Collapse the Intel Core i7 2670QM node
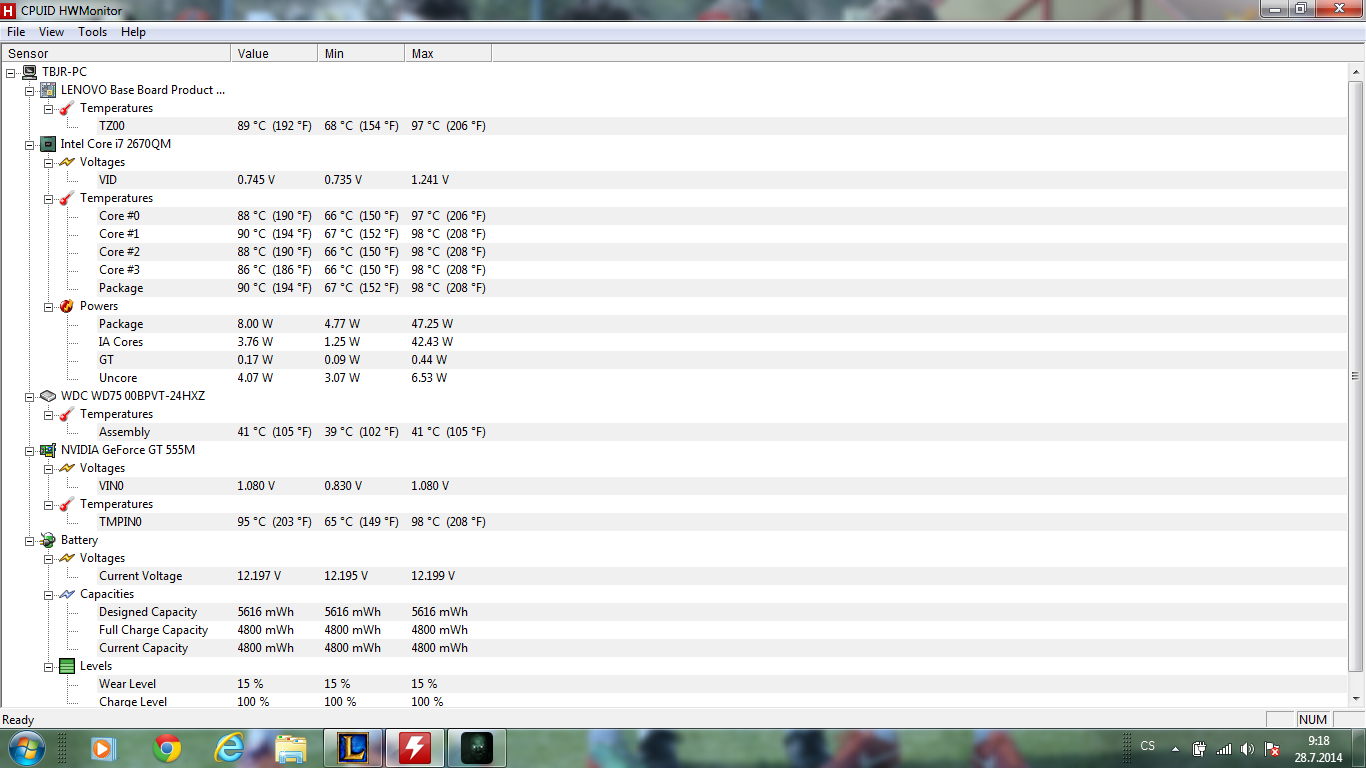 click(x=30, y=144)
